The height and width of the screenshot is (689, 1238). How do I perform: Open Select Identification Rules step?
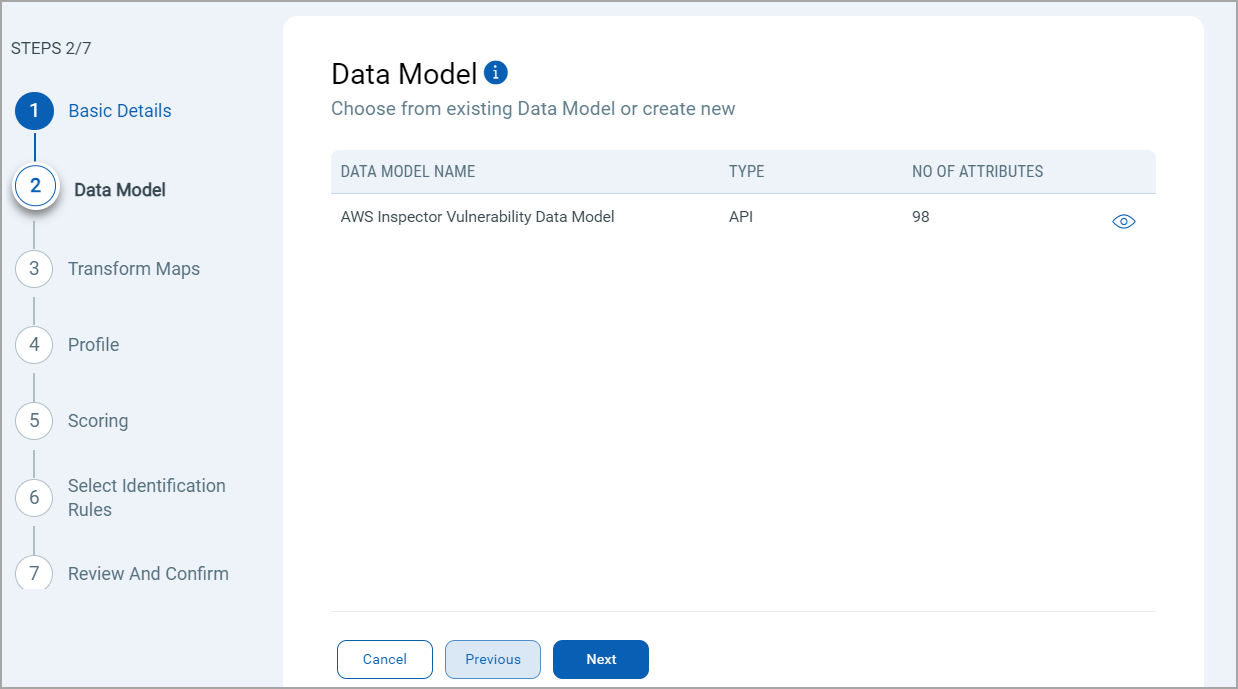tap(146, 497)
